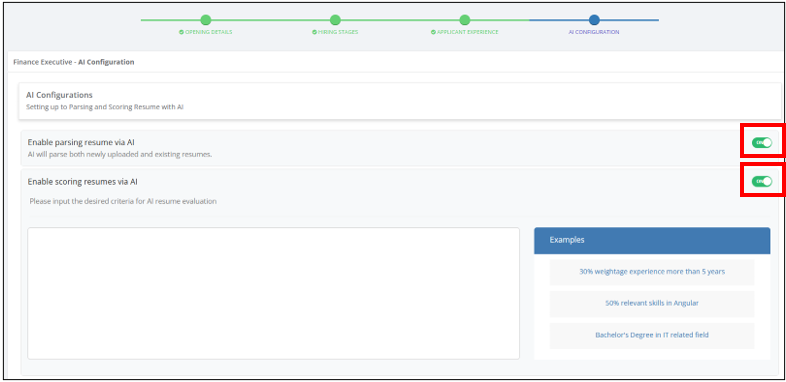Screen dimensions: 786x382
Task: Open the Opening Details step label
Action: [x=206, y=32]
